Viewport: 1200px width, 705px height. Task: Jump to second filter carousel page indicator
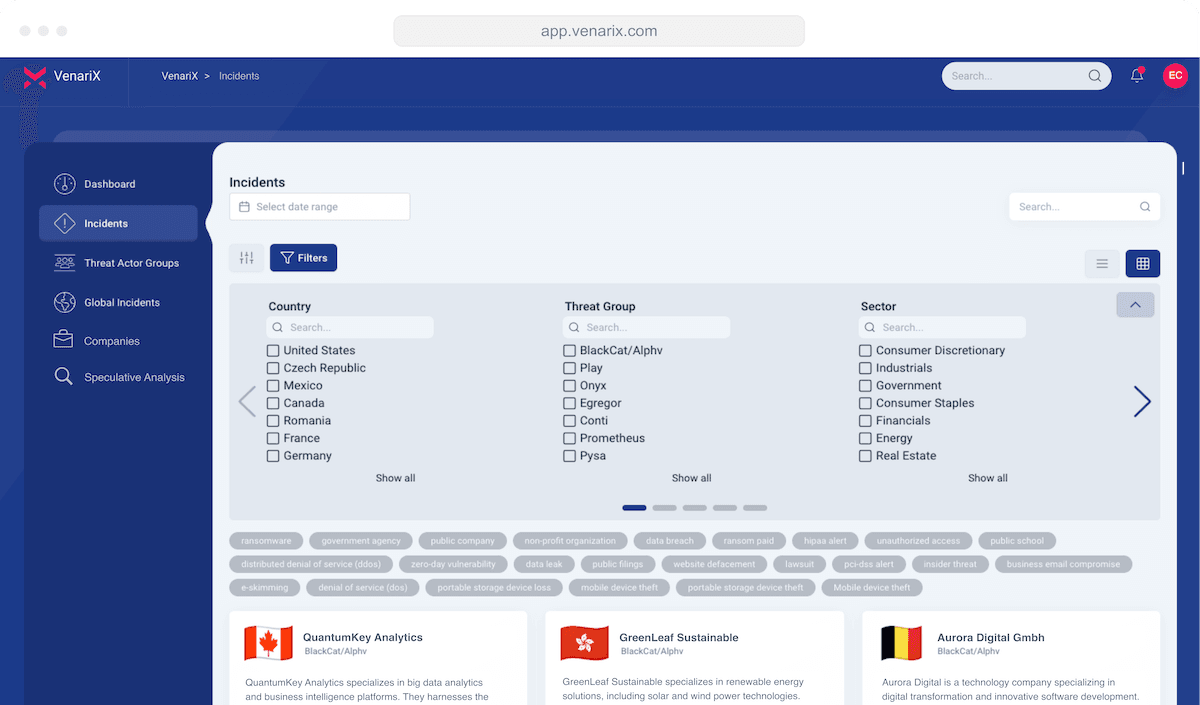pos(665,508)
